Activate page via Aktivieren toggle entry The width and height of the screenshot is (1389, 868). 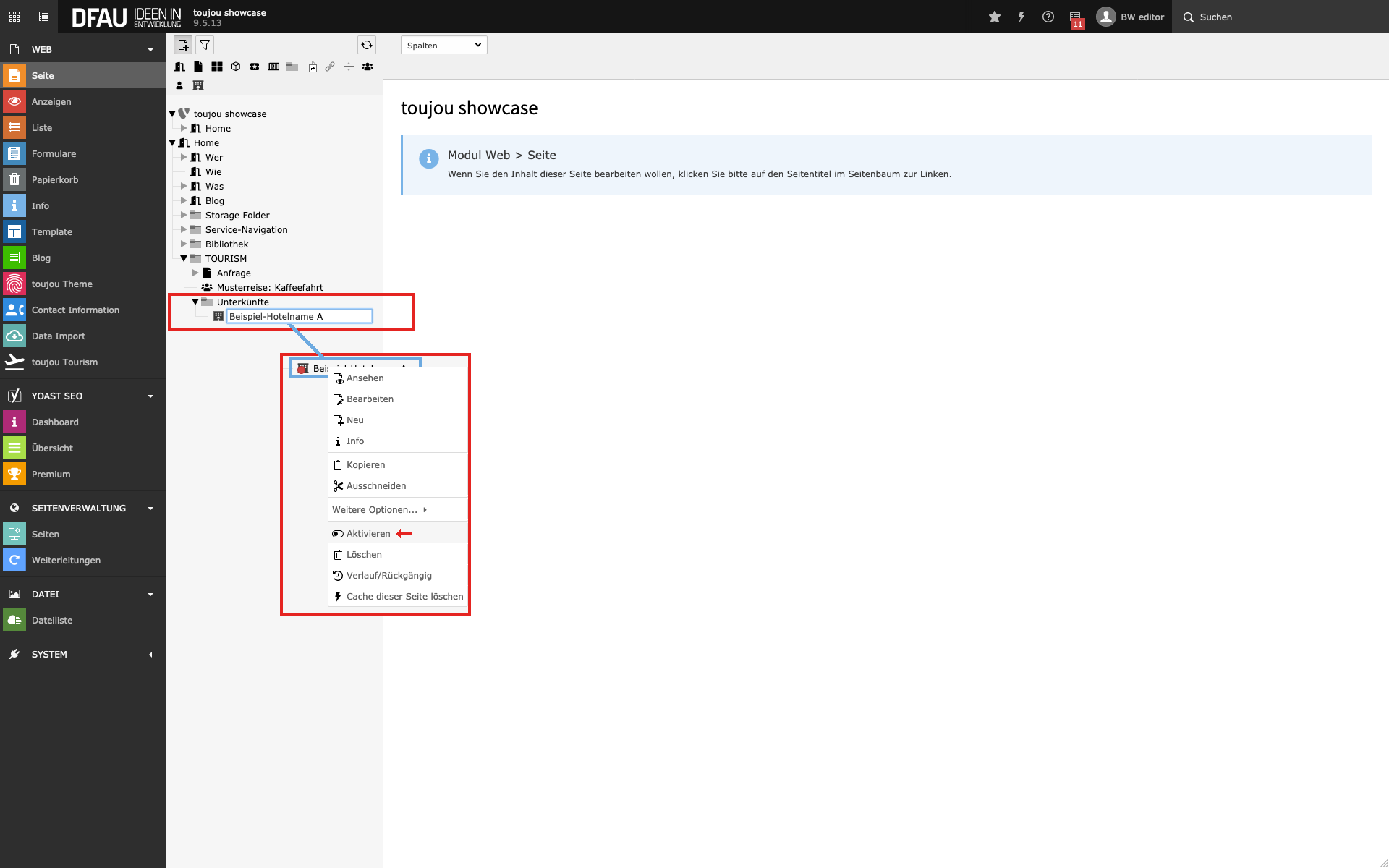368,534
